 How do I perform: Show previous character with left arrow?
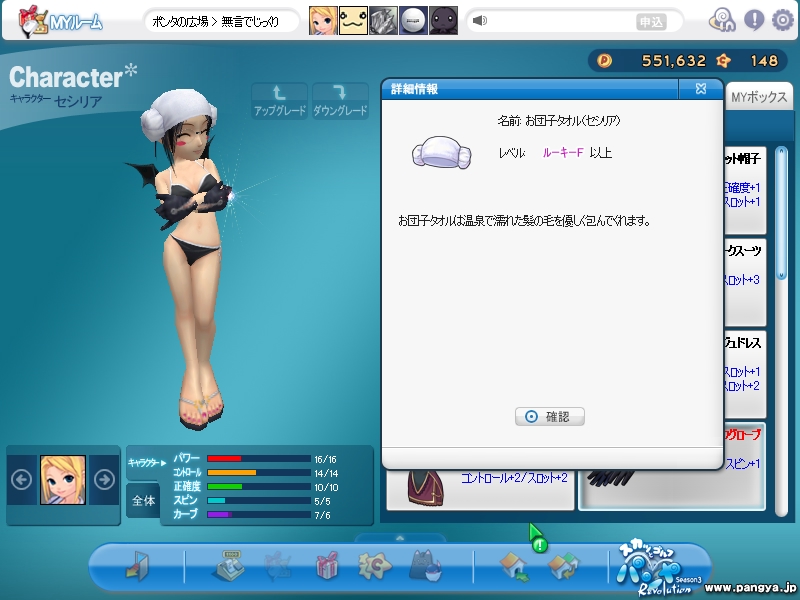click(x=21, y=480)
